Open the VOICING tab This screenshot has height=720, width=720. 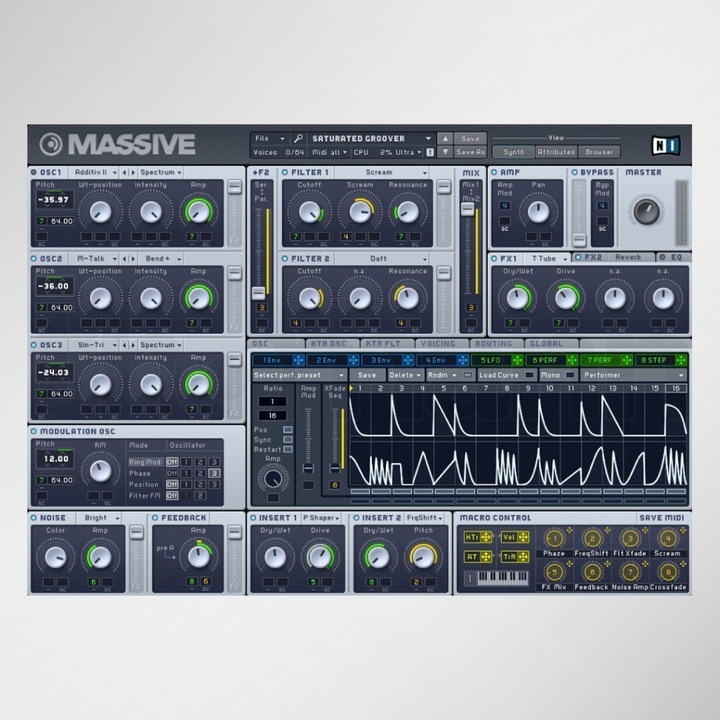point(441,343)
